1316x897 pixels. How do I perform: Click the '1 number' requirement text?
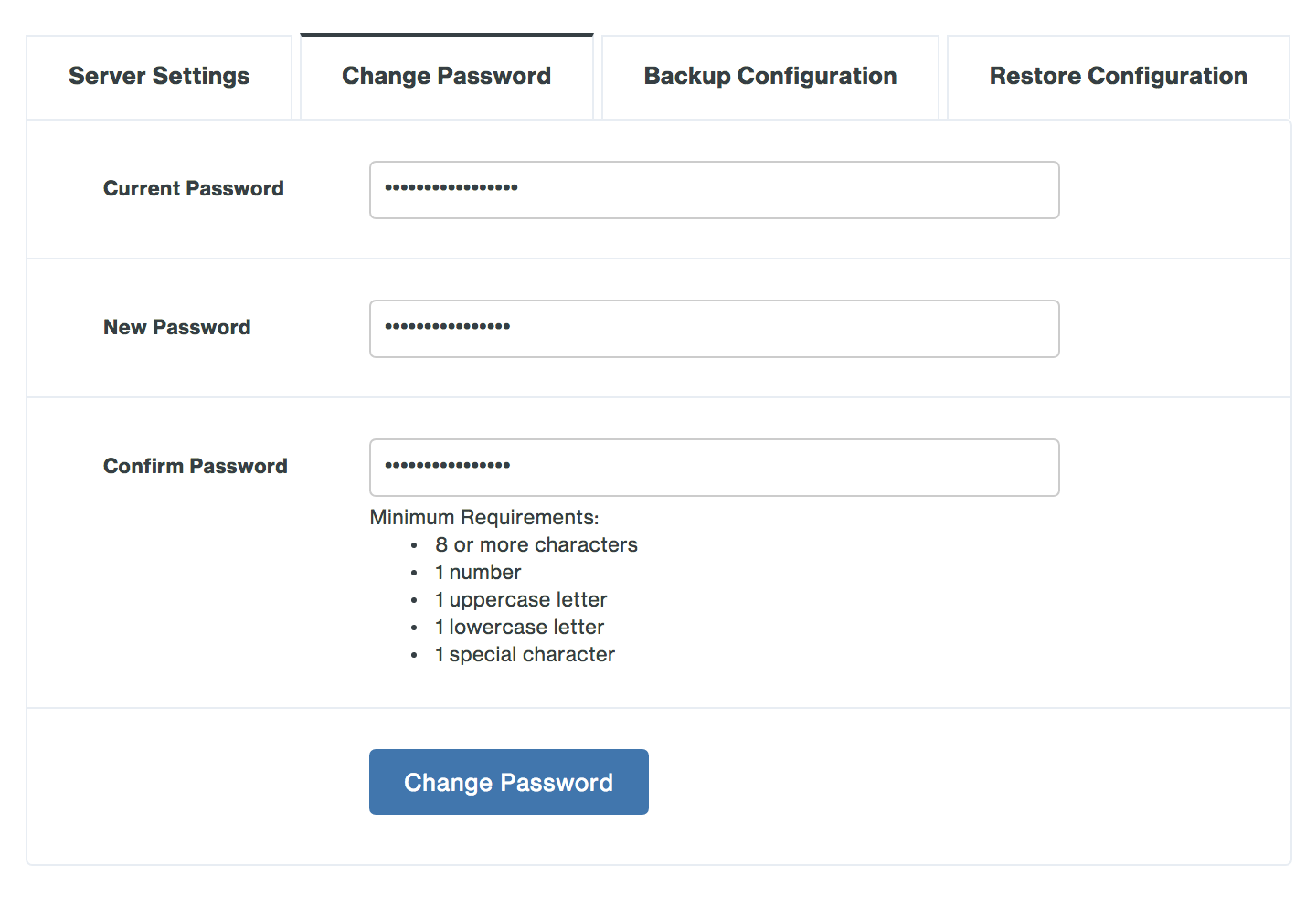477,572
